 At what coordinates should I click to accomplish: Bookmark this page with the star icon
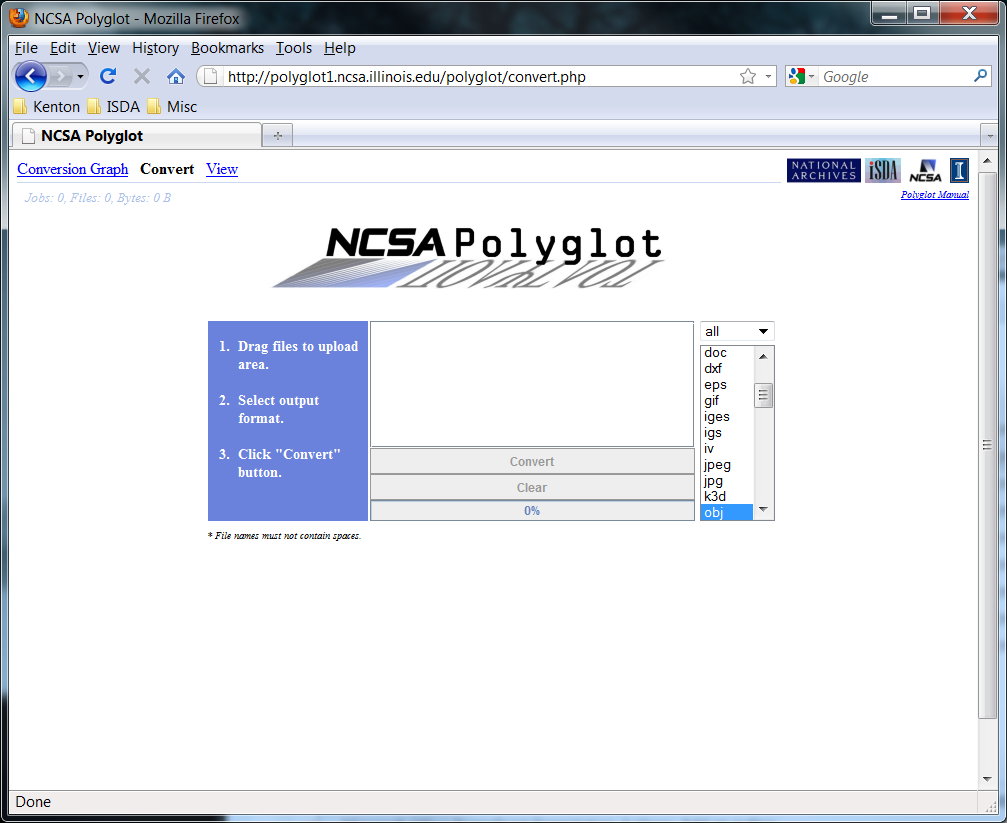click(748, 76)
